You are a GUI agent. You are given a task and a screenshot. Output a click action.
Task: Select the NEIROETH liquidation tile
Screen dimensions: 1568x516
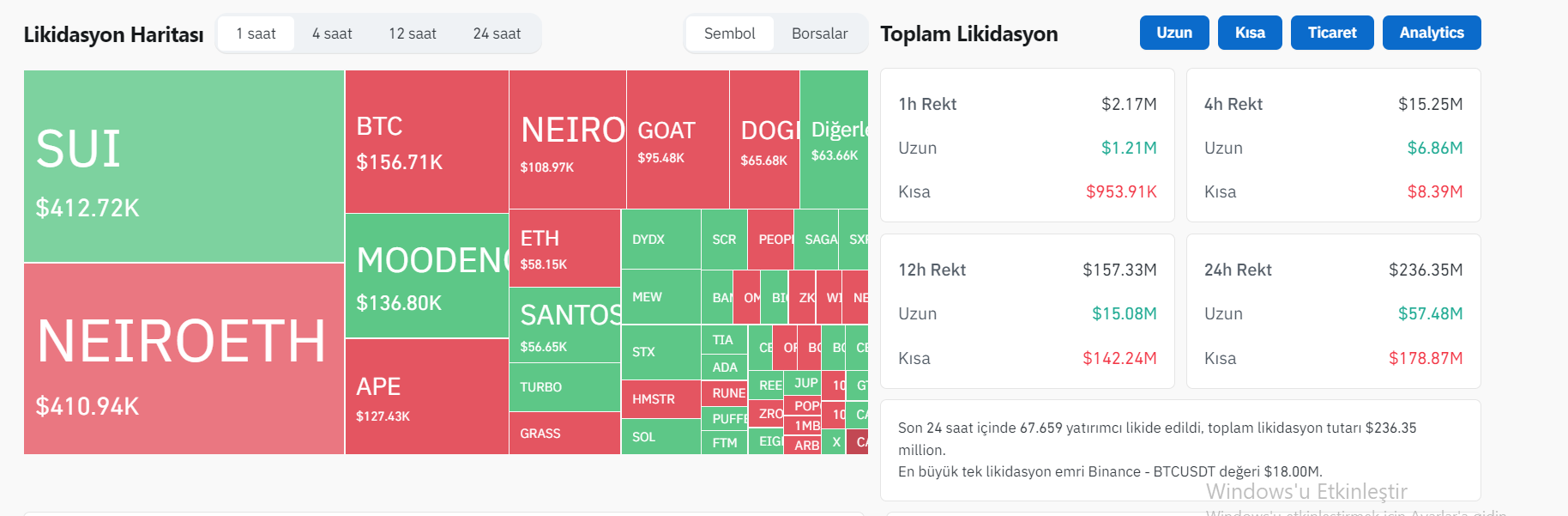(184, 359)
